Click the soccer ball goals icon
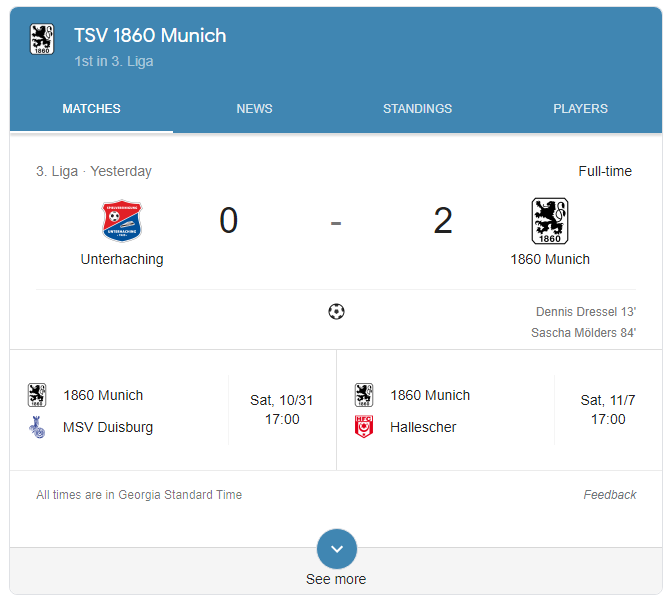 336,312
